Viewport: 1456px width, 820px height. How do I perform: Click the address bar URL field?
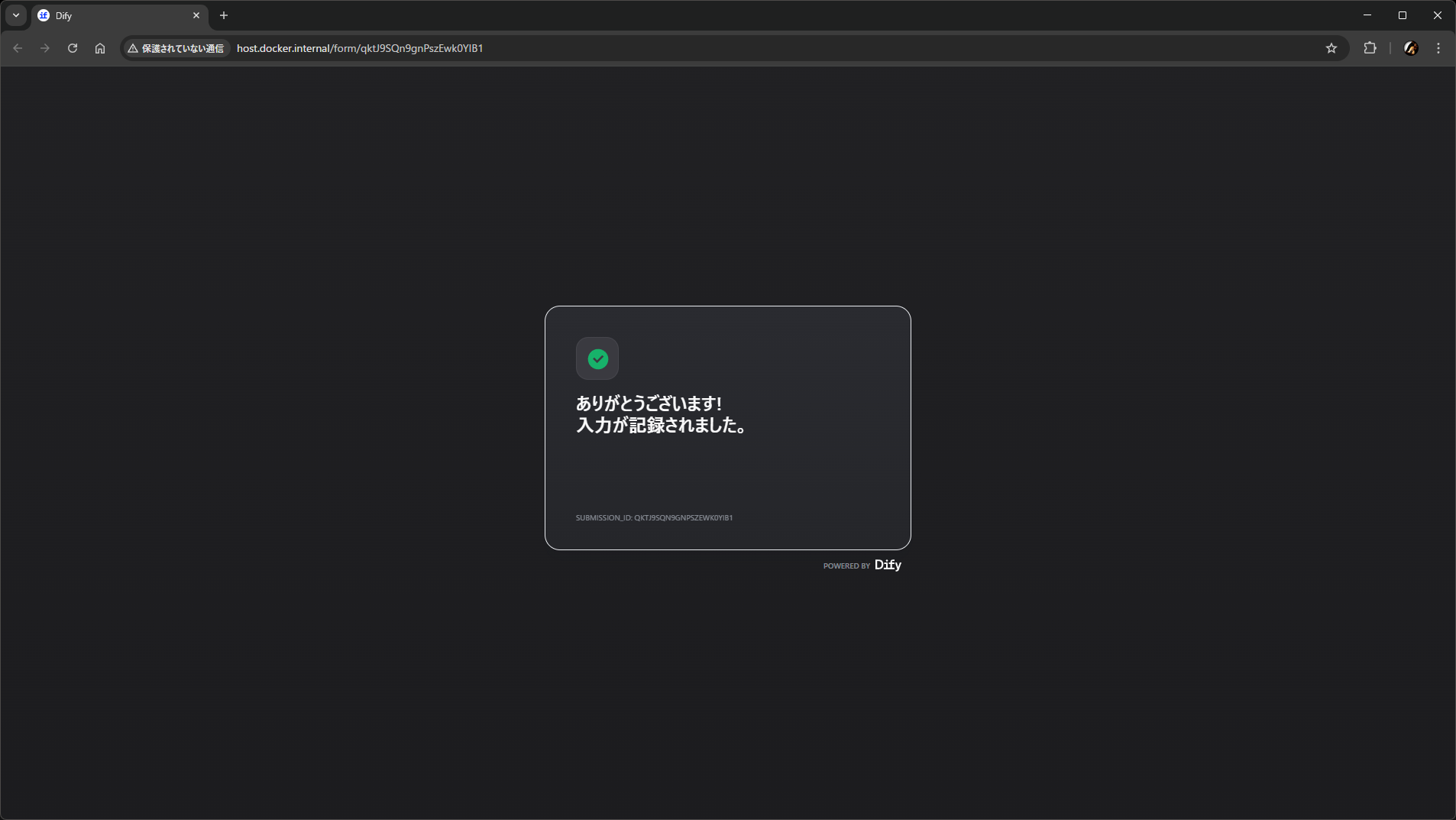688,48
